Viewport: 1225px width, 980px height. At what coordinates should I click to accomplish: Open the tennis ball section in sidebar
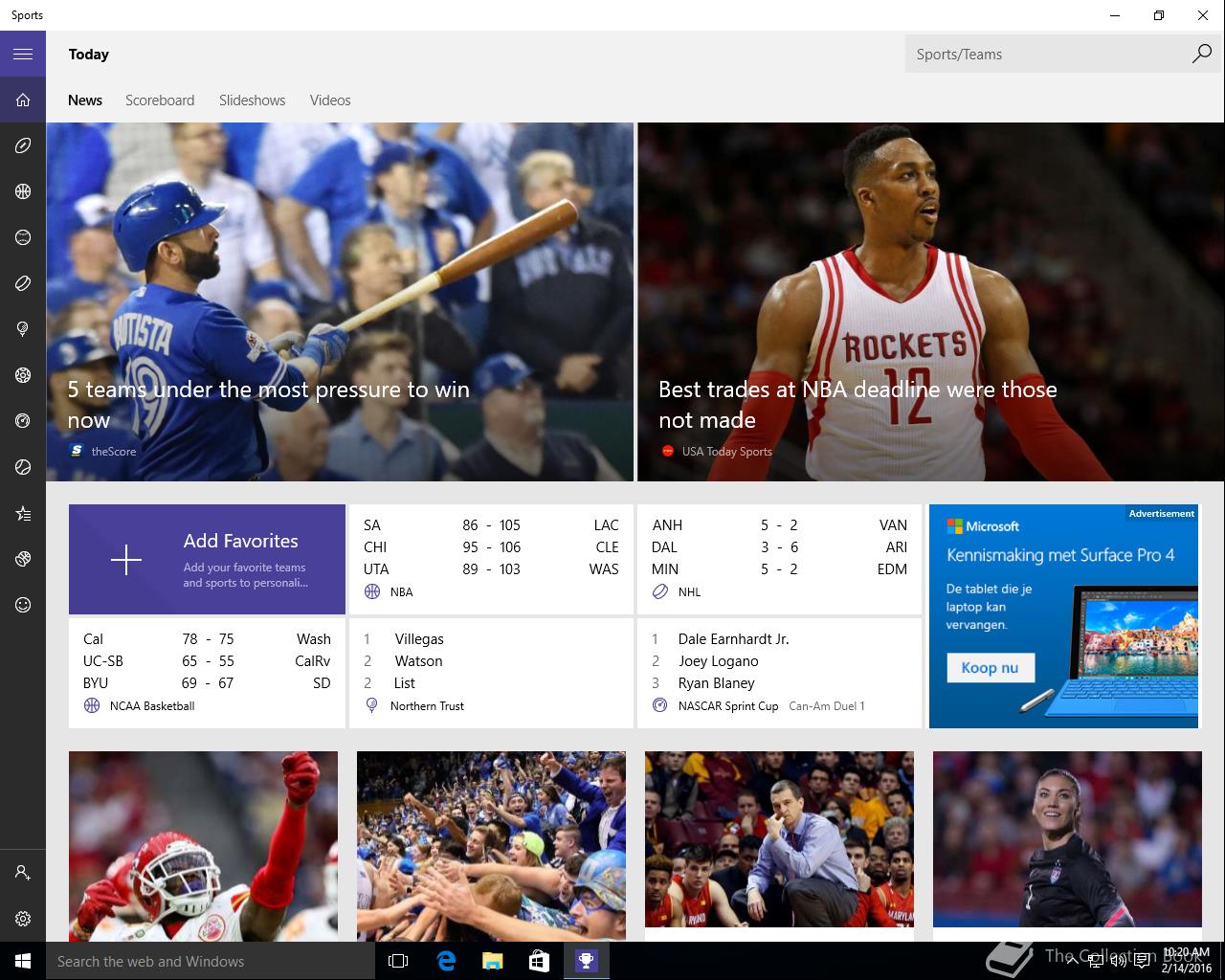point(23,467)
